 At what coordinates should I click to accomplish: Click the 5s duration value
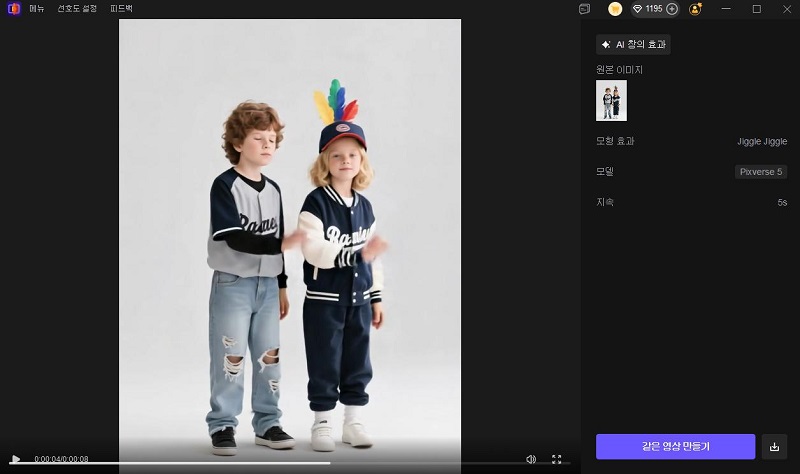pyautogui.click(x=782, y=203)
